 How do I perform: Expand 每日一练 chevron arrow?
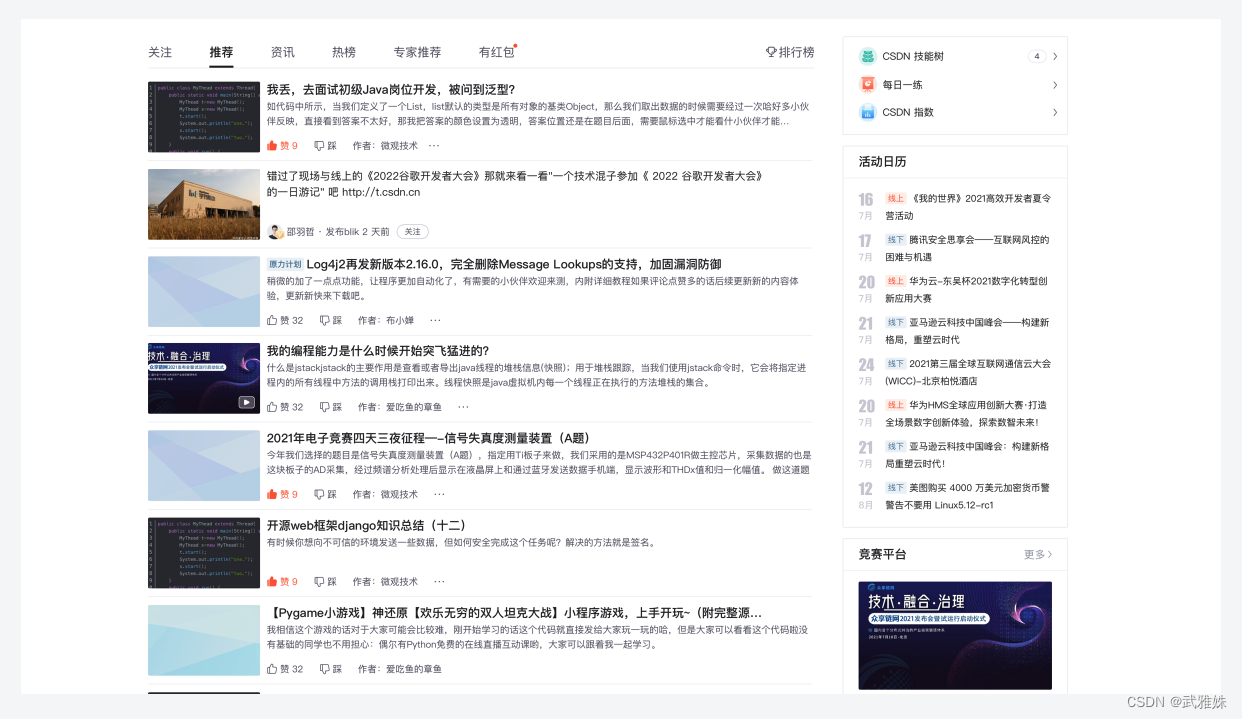(x=1055, y=85)
